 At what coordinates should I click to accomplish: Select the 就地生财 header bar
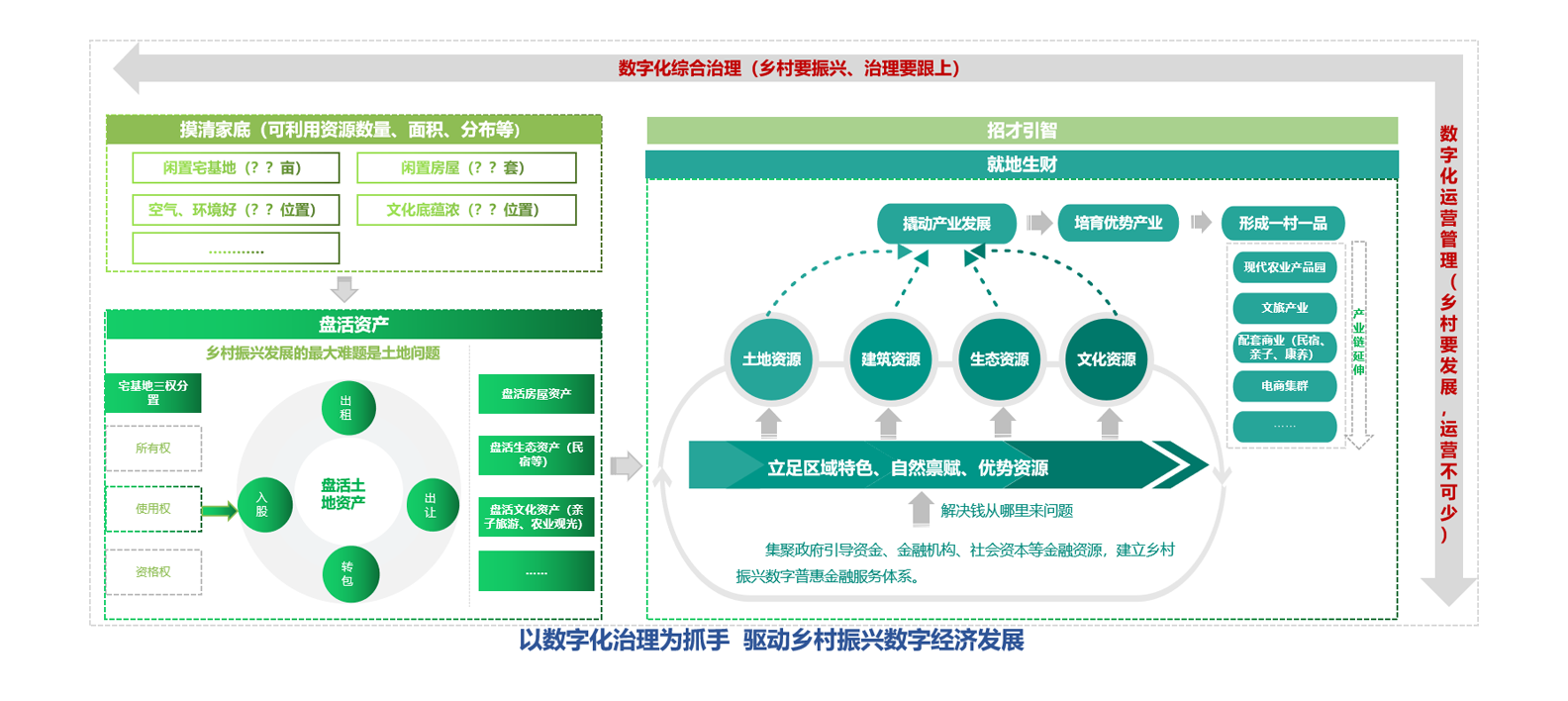tap(1022, 164)
